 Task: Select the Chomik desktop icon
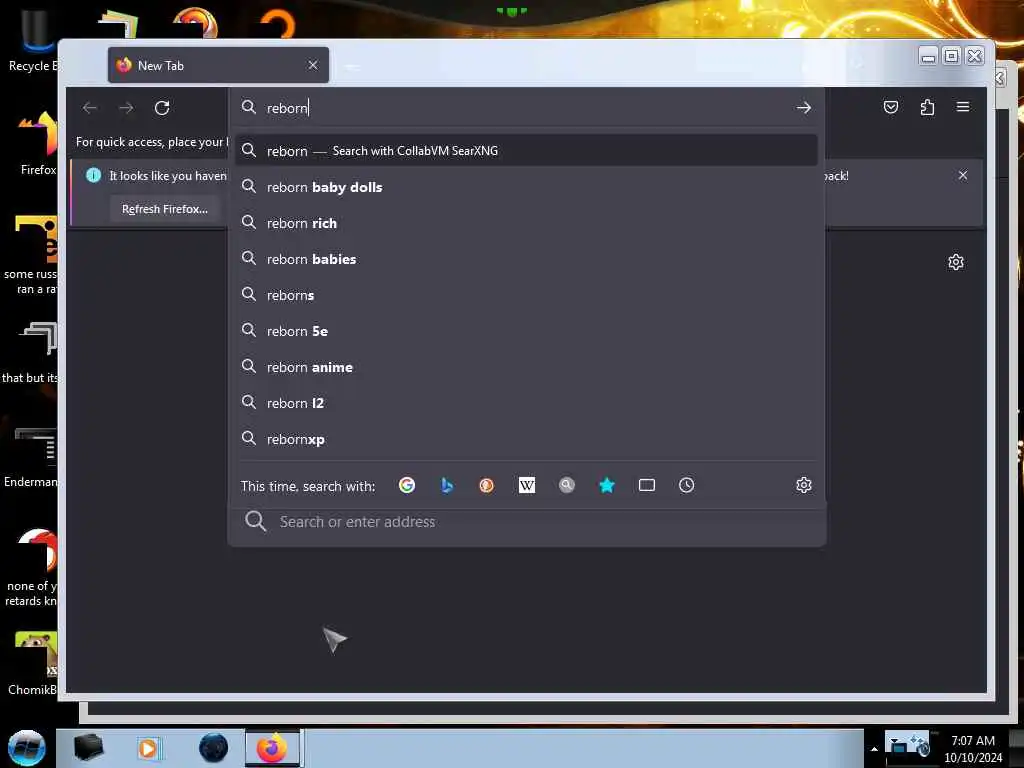(x=33, y=664)
